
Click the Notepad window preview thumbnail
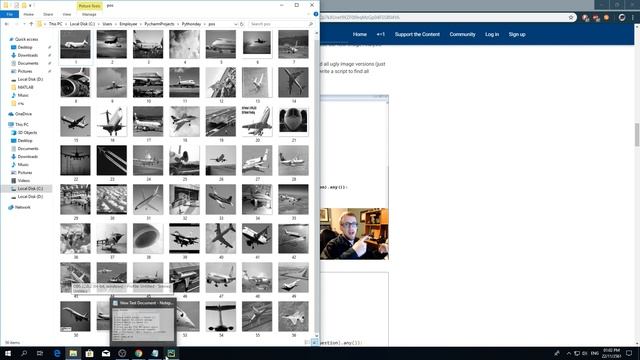[143, 322]
